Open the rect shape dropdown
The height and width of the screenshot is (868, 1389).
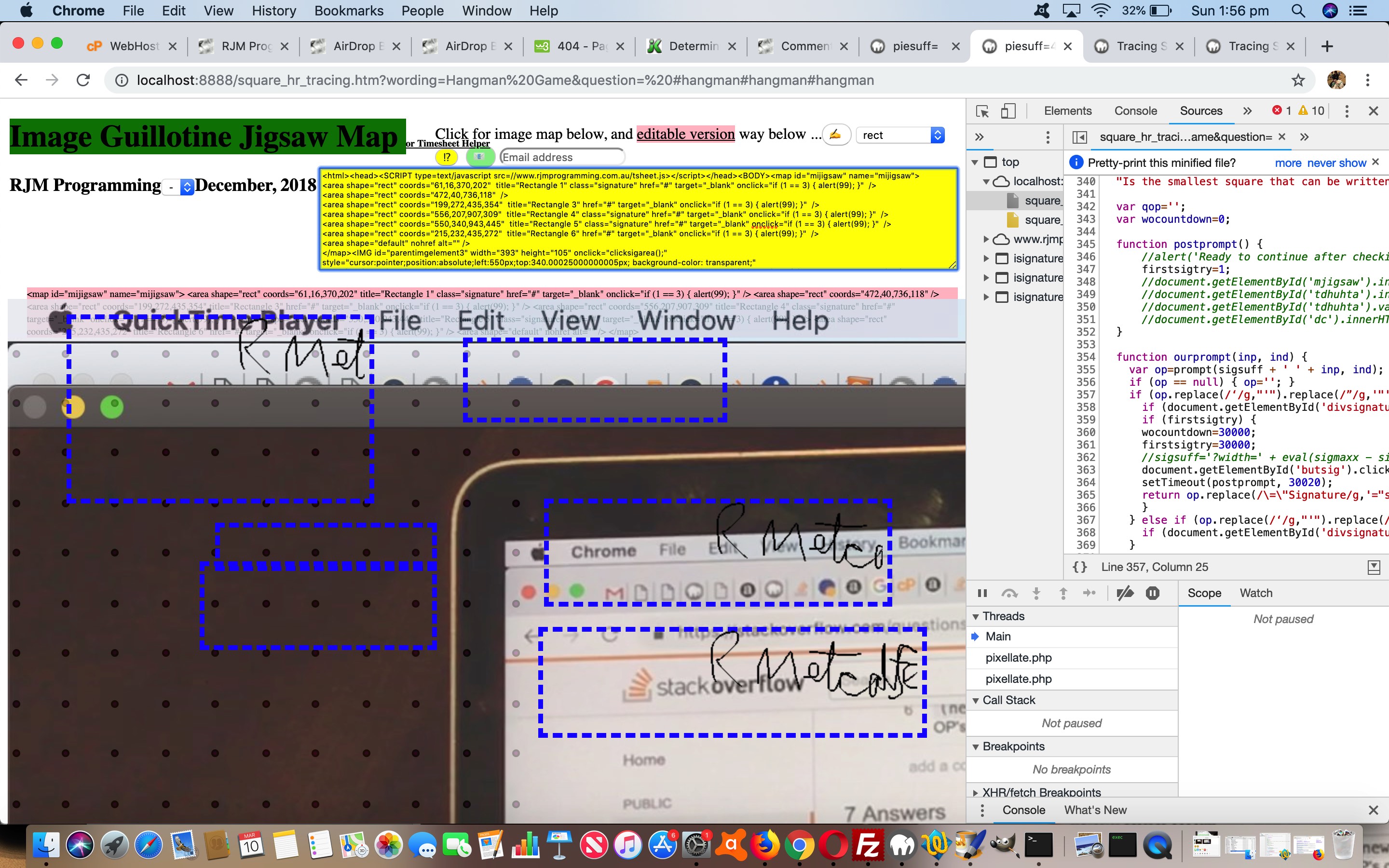click(900, 135)
